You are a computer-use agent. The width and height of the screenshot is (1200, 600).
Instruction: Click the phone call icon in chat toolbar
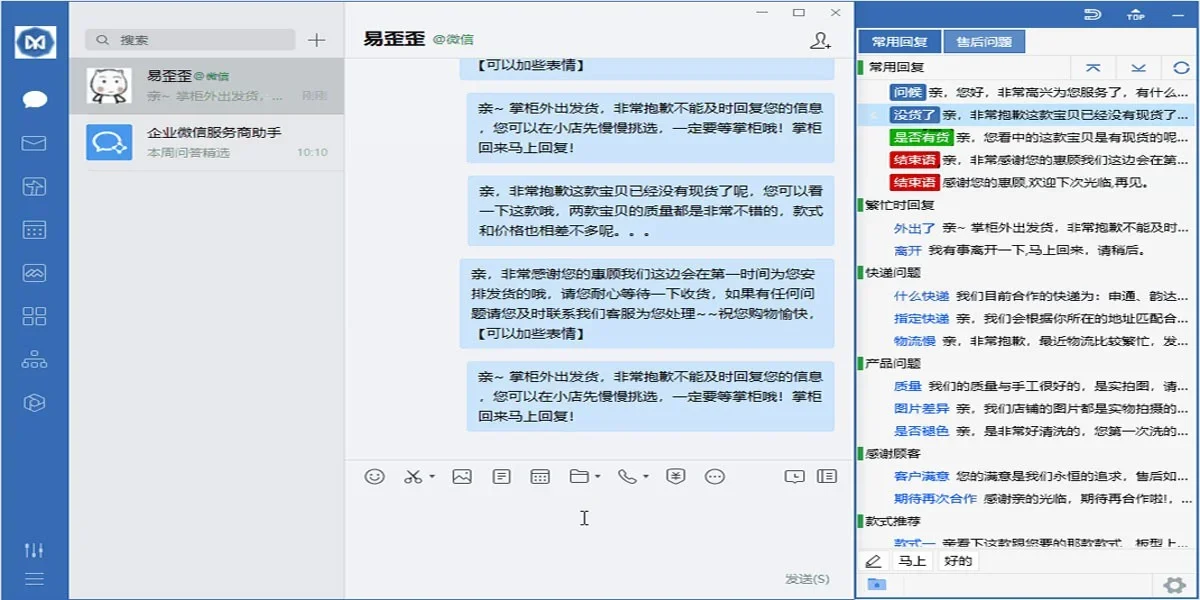(x=627, y=477)
